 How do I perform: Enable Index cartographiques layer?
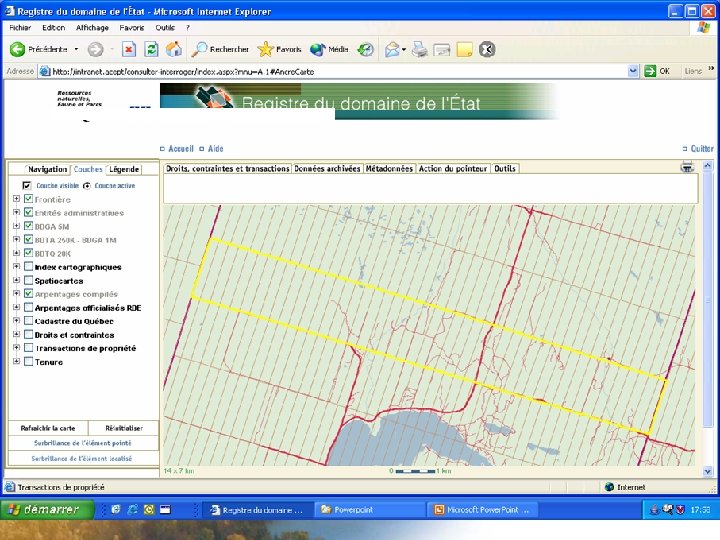[x=28, y=266]
